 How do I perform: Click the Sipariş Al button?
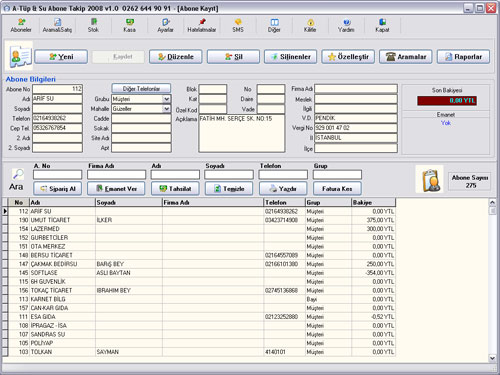pos(58,189)
